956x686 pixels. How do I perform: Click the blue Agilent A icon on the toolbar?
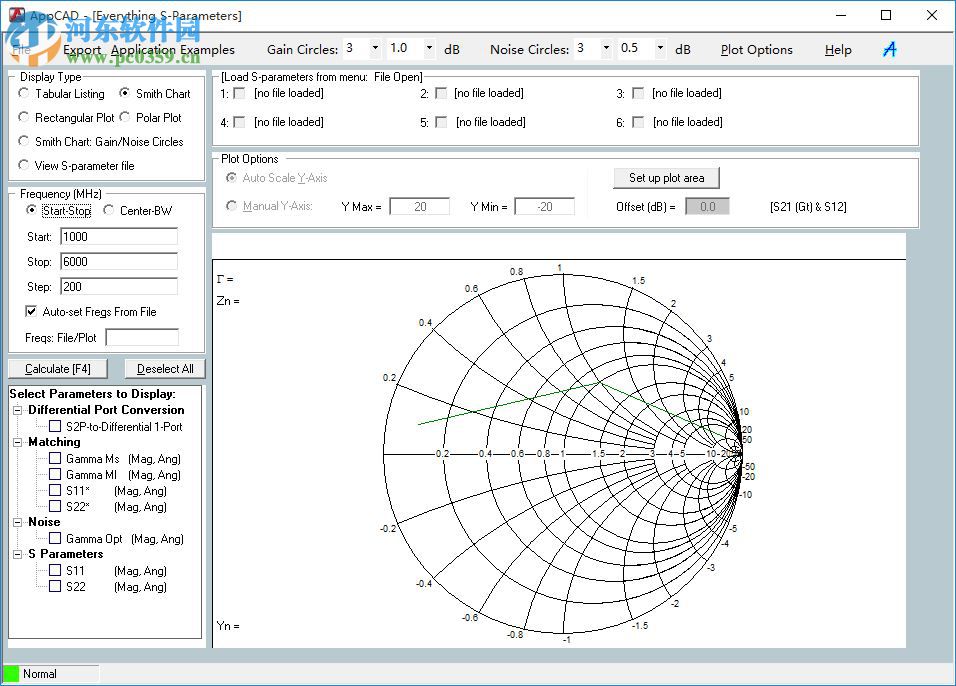click(x=889, y=48)
